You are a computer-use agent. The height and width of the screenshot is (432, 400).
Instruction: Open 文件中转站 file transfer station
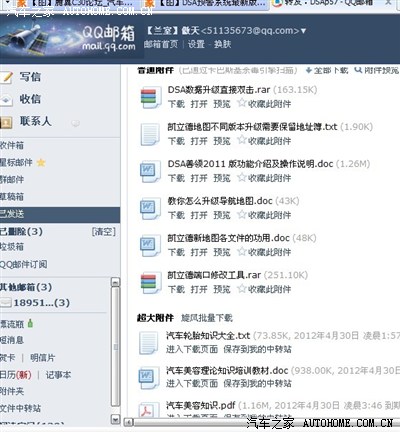tap(20, 408)
